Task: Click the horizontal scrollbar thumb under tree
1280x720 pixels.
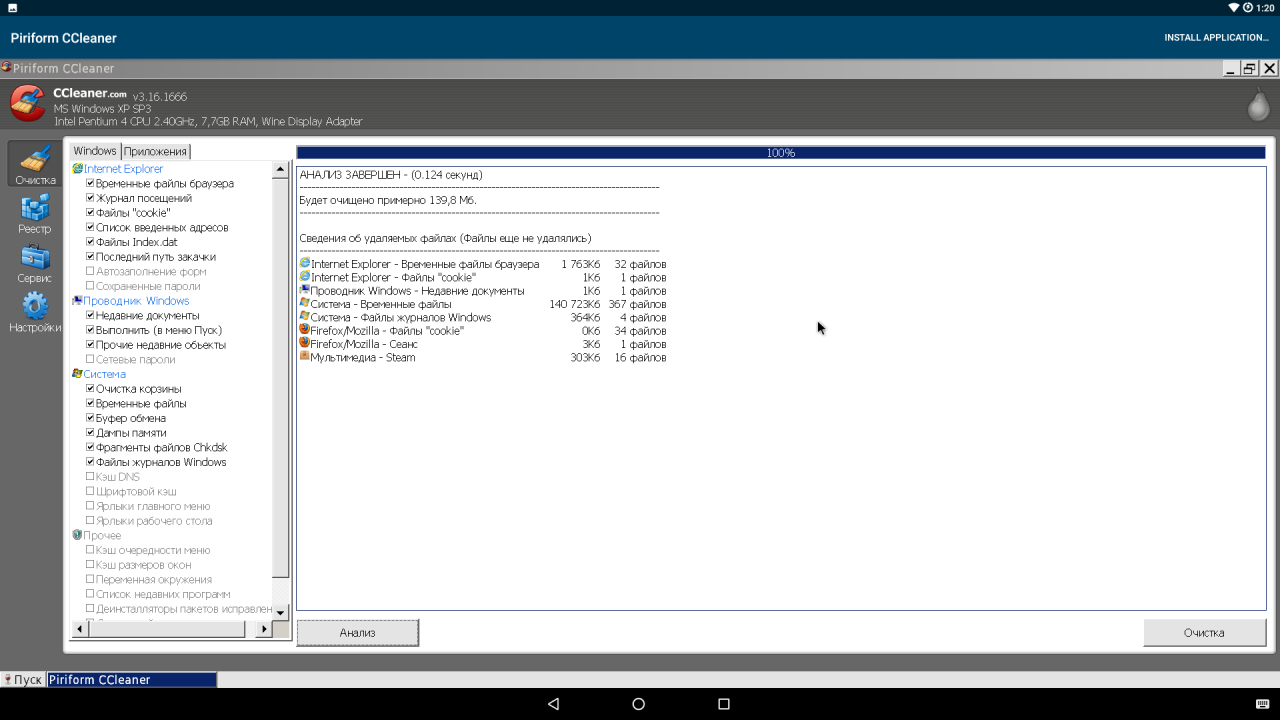Action: pos(166,629)
